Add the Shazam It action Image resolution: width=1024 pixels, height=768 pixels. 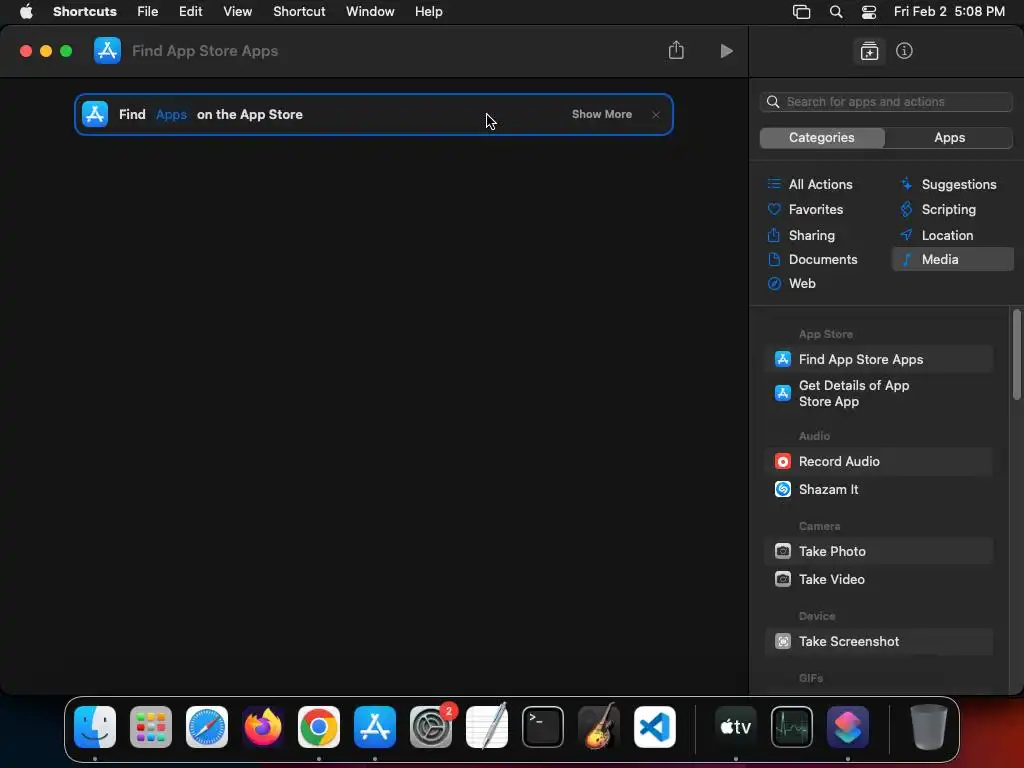coord(878,489)
